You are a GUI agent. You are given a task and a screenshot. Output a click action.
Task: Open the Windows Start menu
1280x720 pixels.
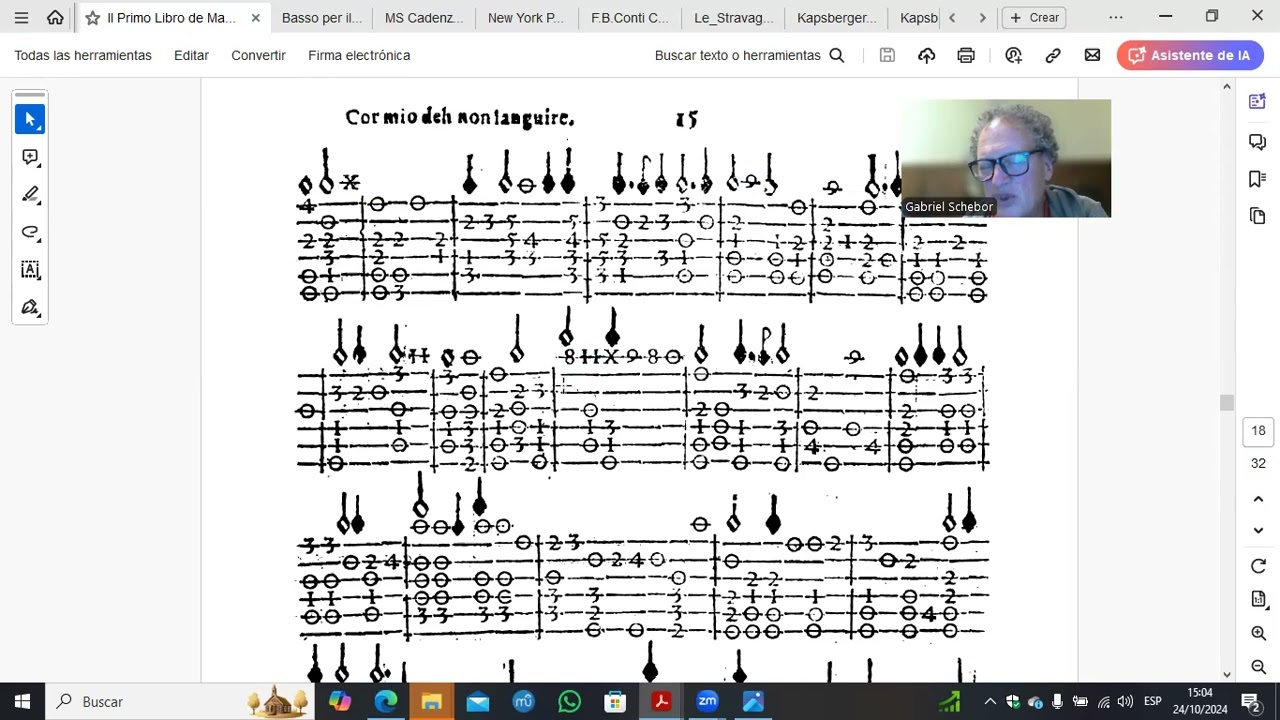tap(22, 701)
